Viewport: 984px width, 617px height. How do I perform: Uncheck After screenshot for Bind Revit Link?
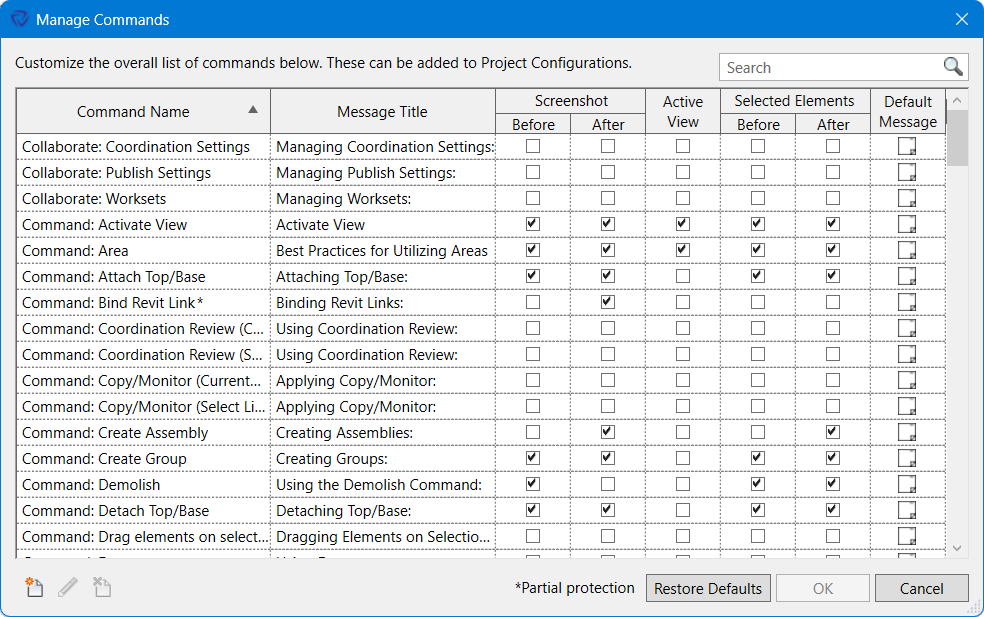[x=607, y=302]
